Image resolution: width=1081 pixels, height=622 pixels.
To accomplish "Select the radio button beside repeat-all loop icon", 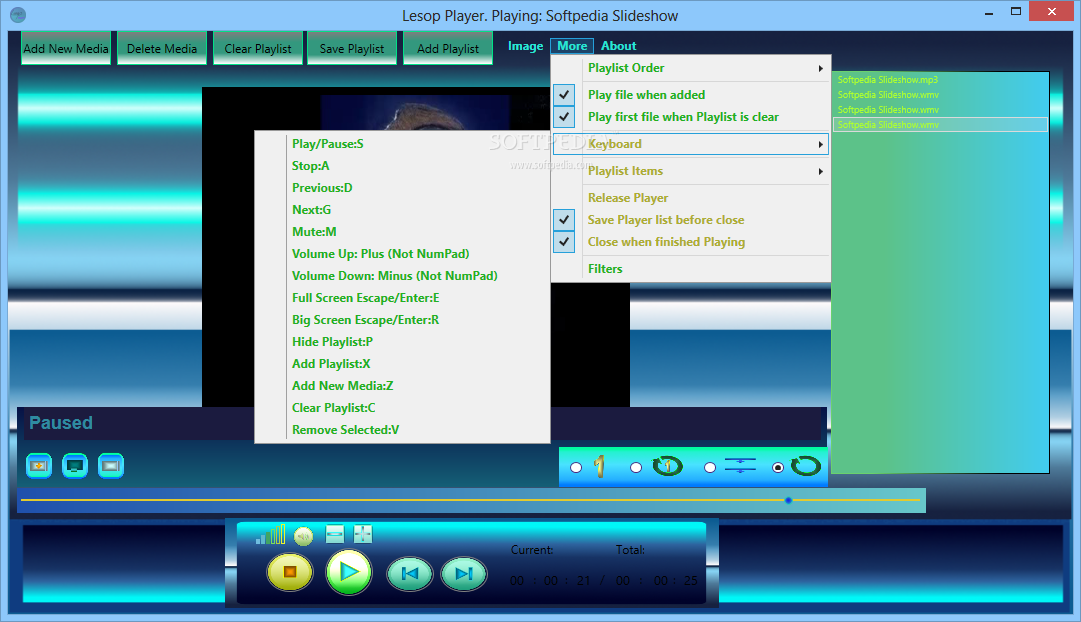I will [778, 468].
